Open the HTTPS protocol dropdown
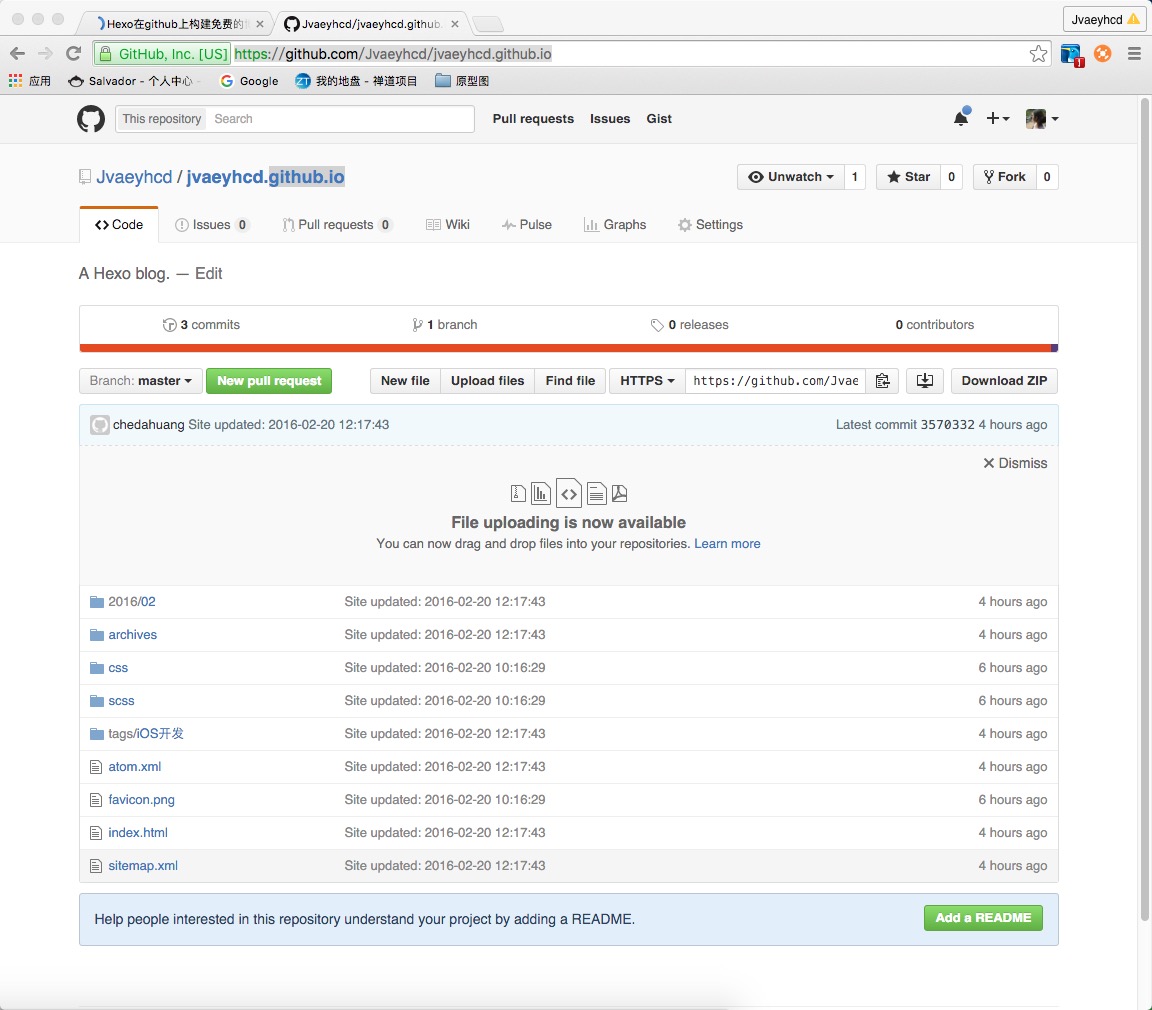This screenshot has width=1152, height=1010. [x=647, y=380]
